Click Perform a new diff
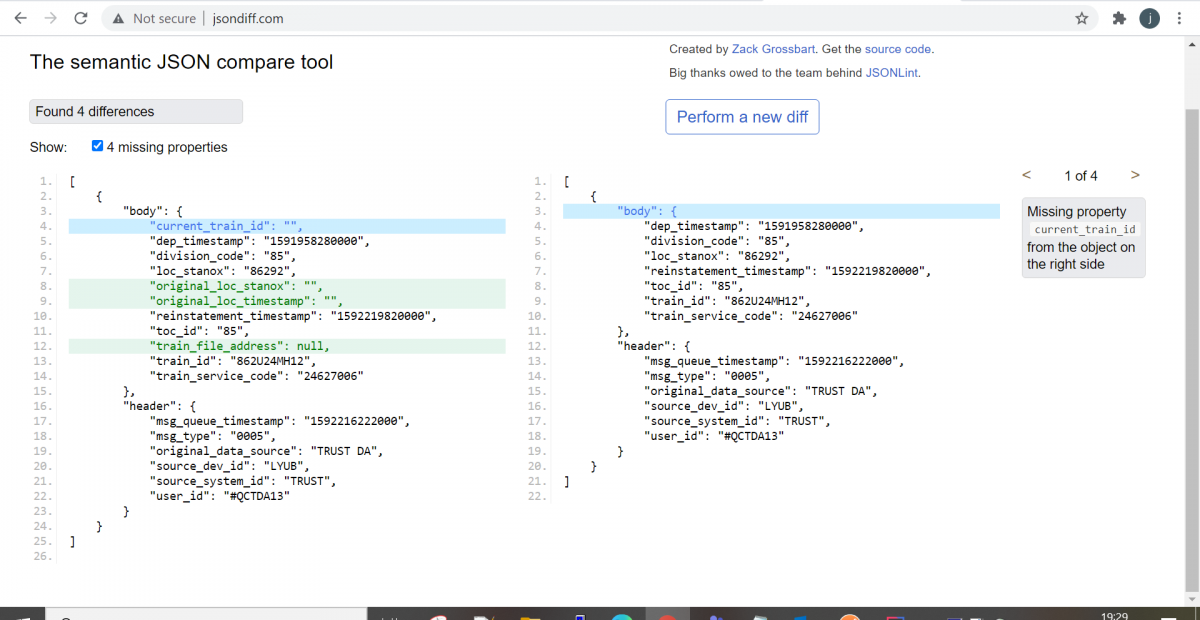The width and height of the screenshot is (1200, 620). (742, 117)
